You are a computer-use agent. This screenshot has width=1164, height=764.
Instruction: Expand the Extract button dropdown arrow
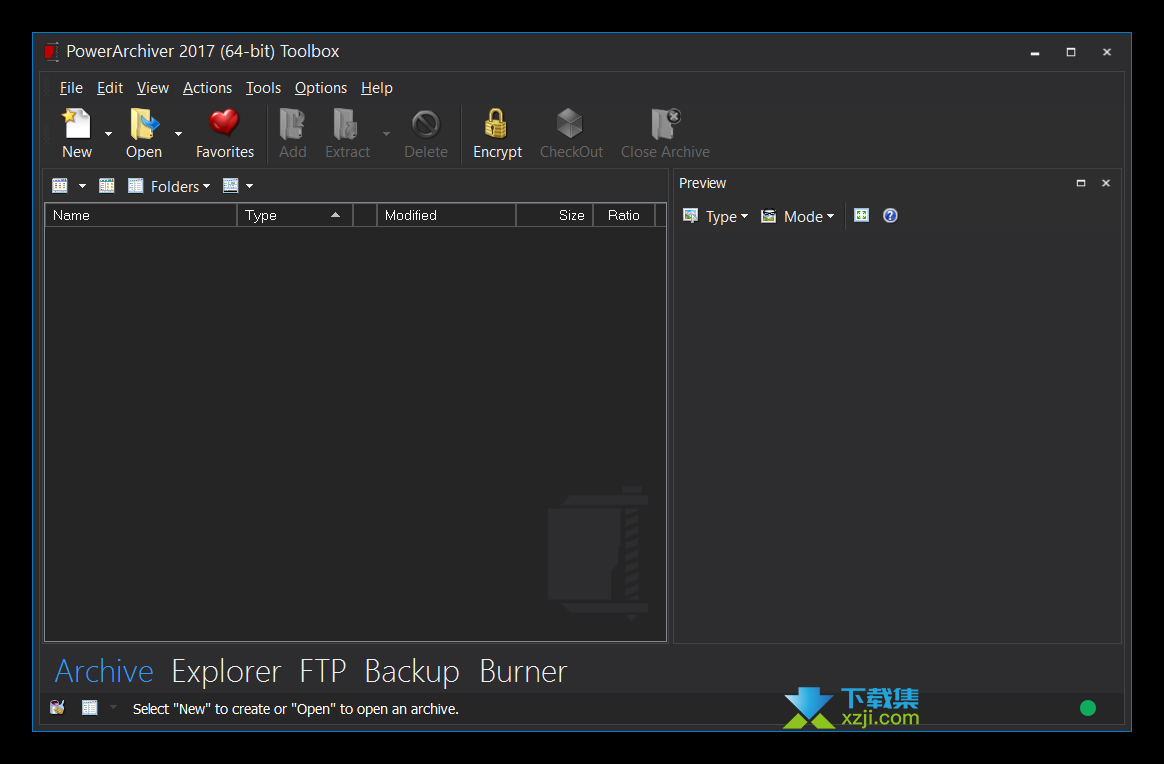(x=386, y=134)
